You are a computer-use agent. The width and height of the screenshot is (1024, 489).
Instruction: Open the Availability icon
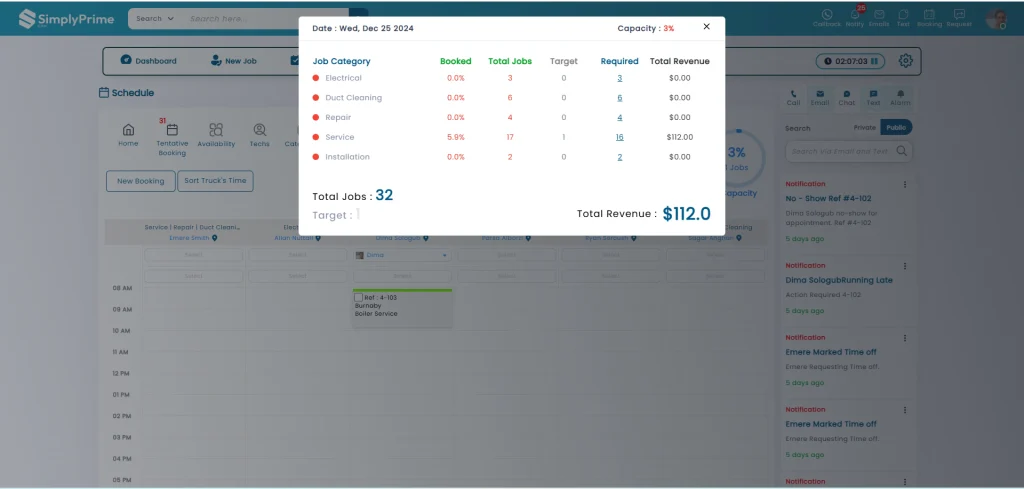click(x=216, y=129)
